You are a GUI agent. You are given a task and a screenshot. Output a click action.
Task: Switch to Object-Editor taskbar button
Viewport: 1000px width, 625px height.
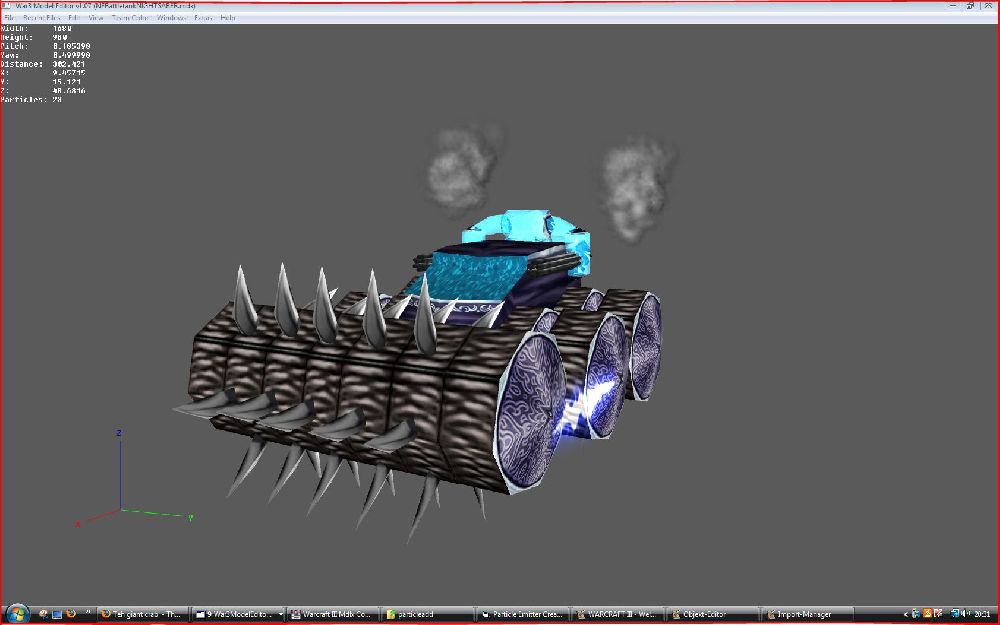pyautogui.click(x=713, y=614)
